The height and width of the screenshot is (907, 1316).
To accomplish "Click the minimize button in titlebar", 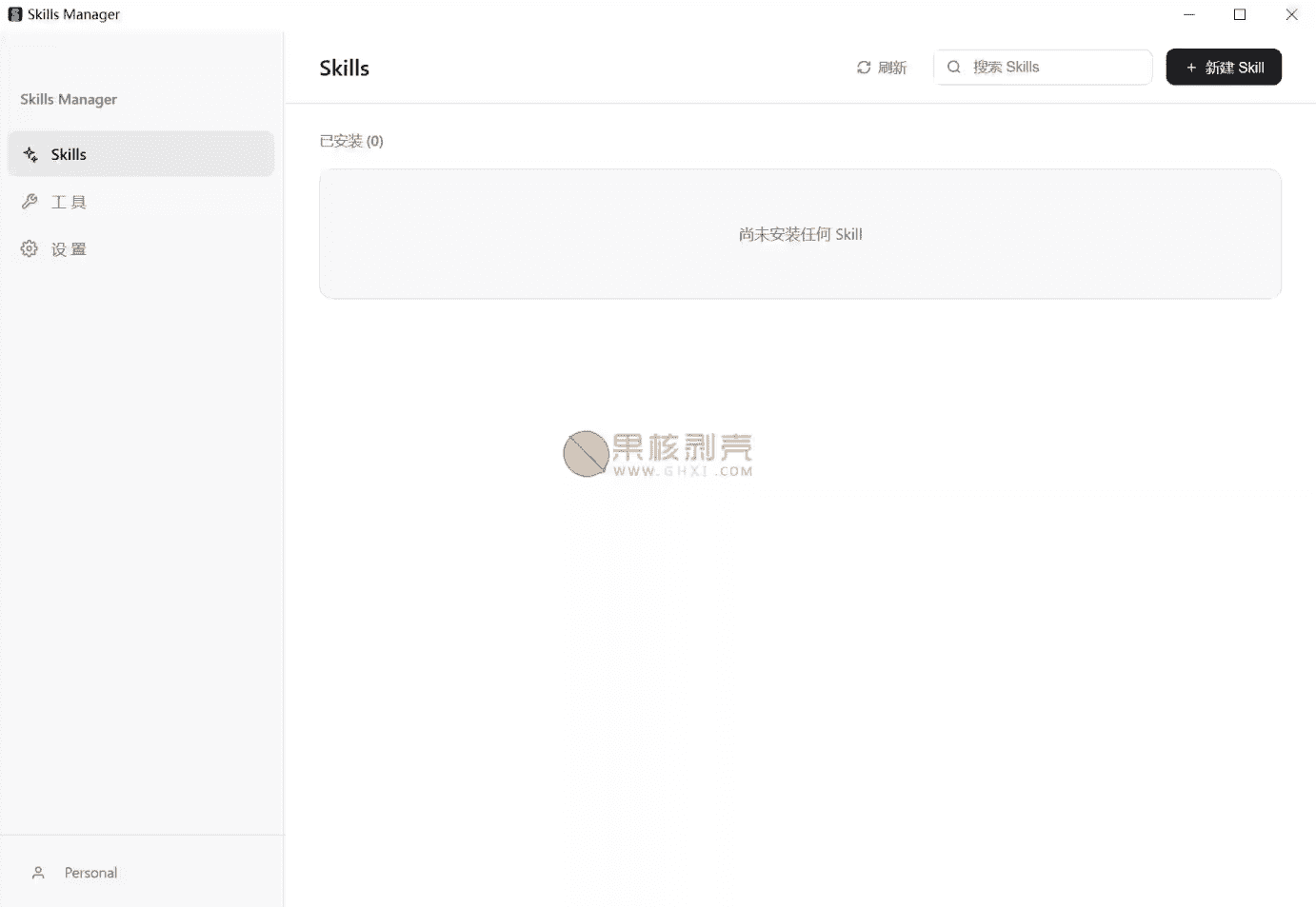I will pyautogui.click(x=1188, y=14).
